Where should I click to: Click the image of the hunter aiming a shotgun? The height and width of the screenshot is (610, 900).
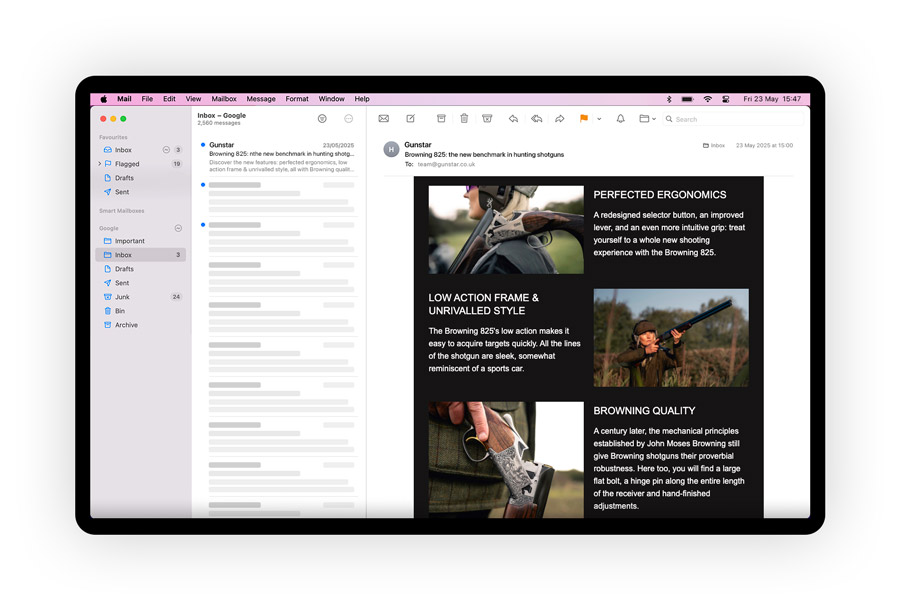tap(671, 337)
